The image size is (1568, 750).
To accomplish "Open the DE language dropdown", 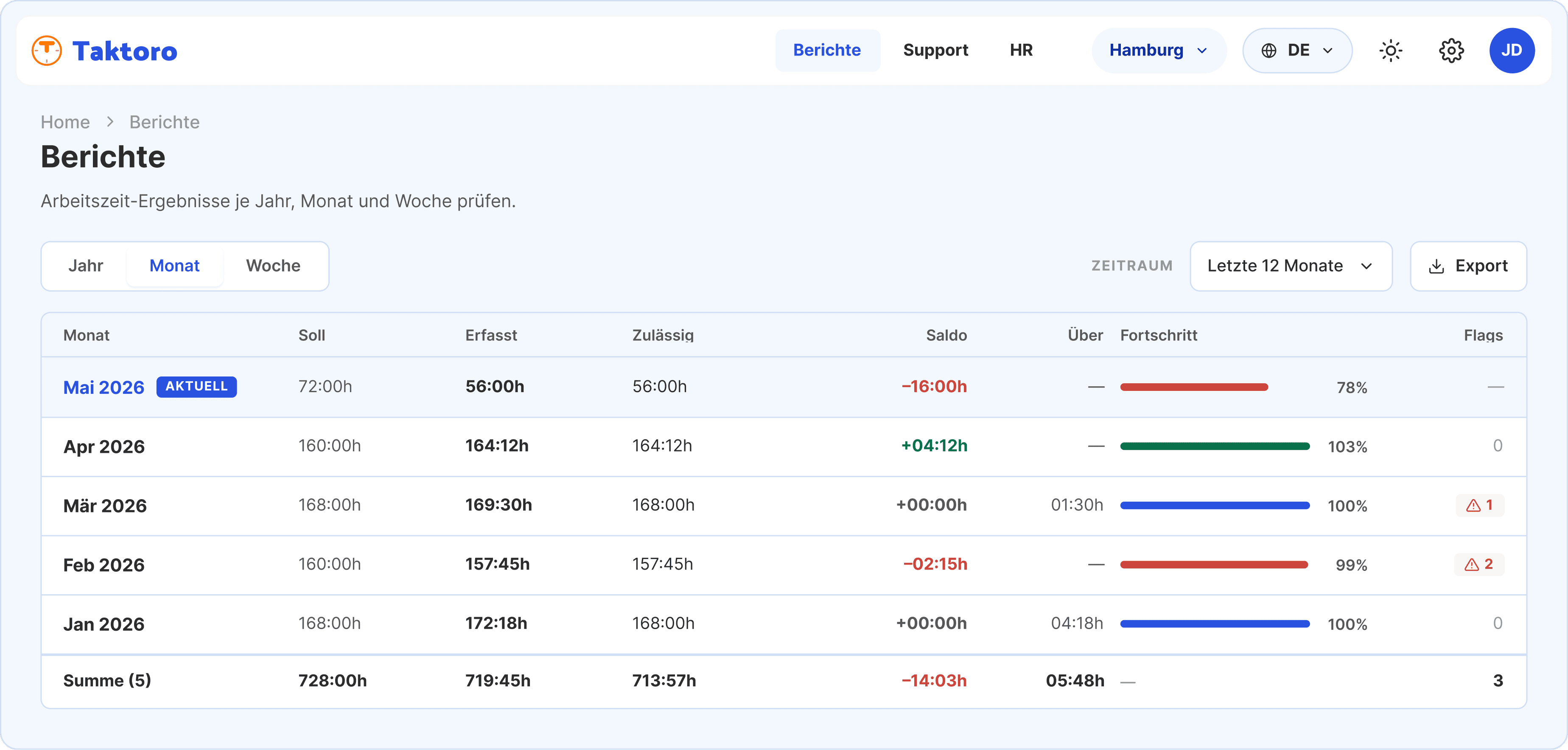I will [1298, 51].
